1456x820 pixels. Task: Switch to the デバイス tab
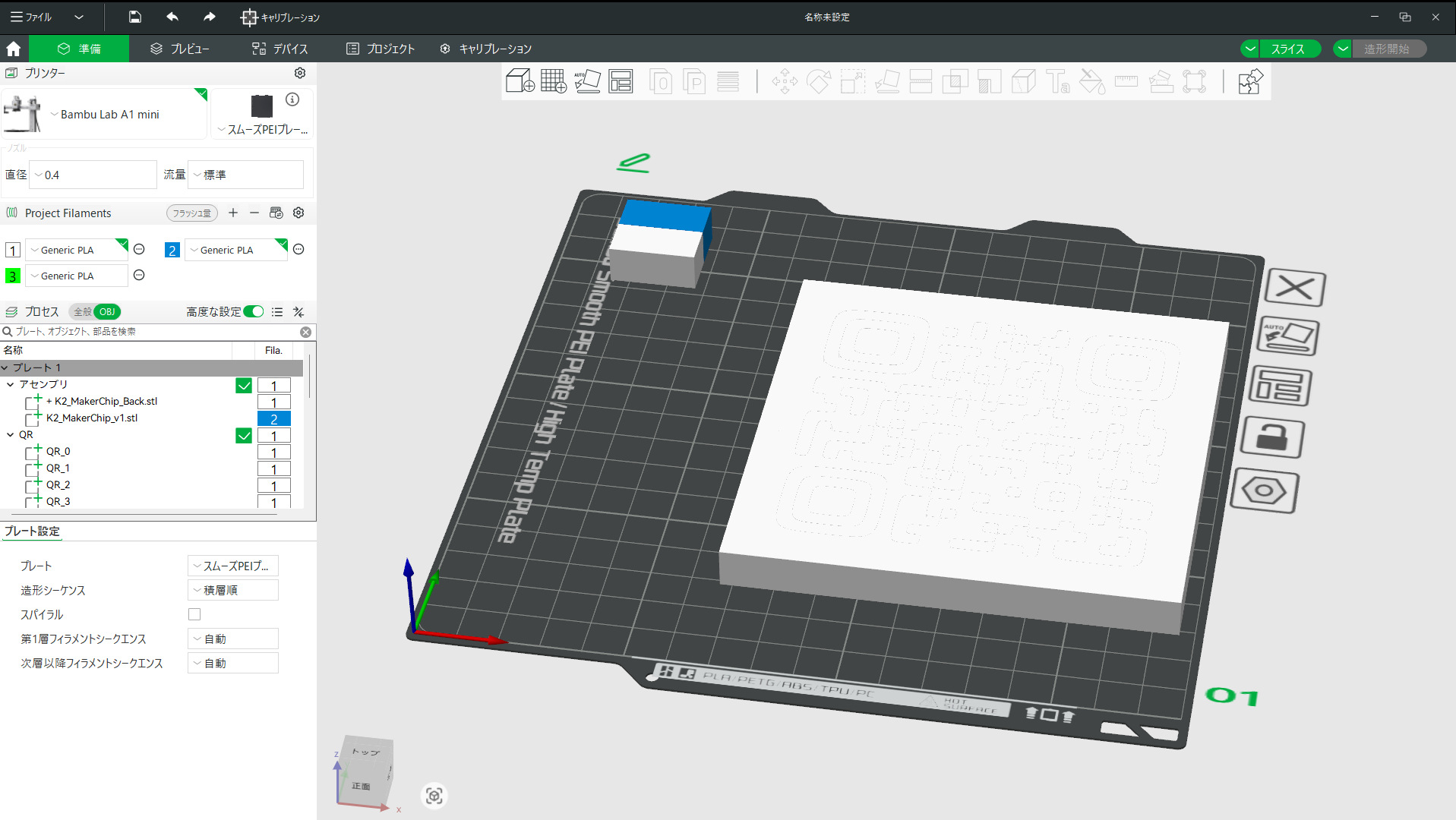[280, 49]
